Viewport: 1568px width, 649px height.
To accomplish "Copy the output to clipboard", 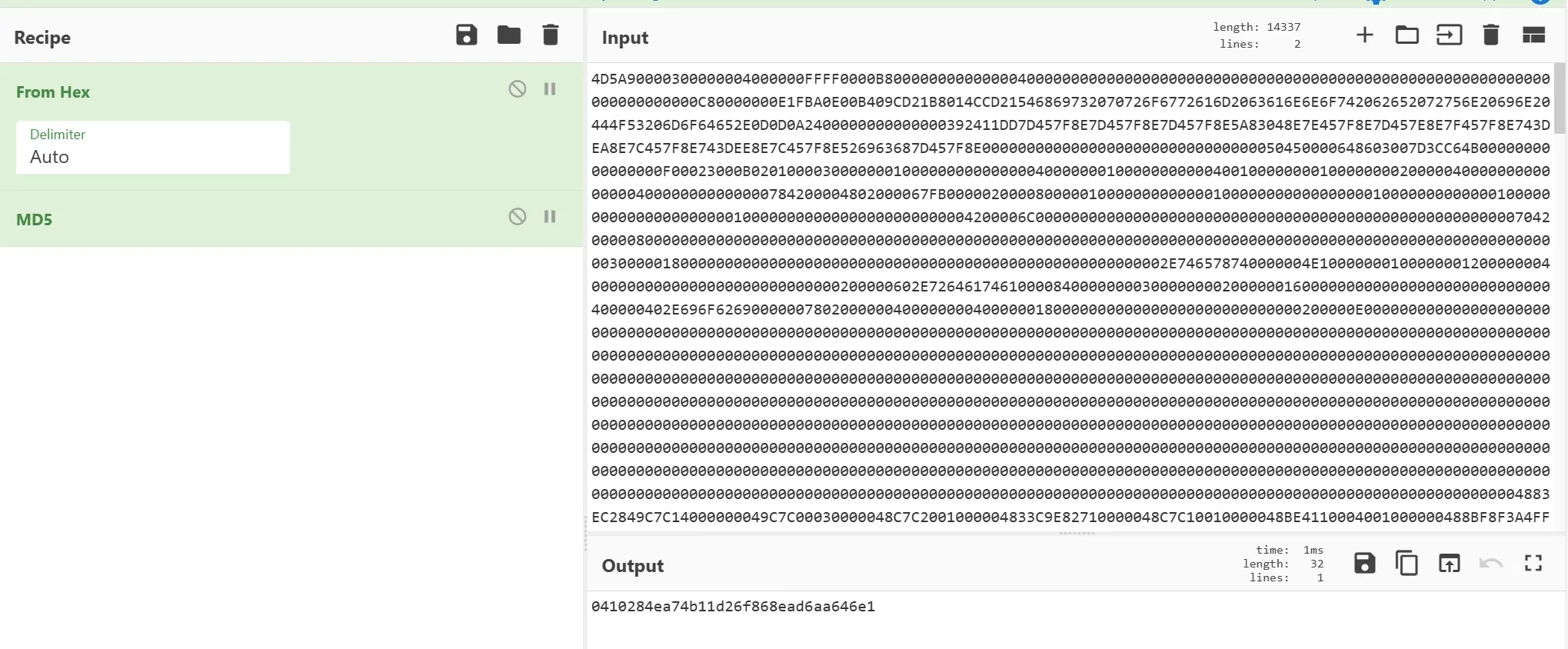I will tap(1407, 564).
